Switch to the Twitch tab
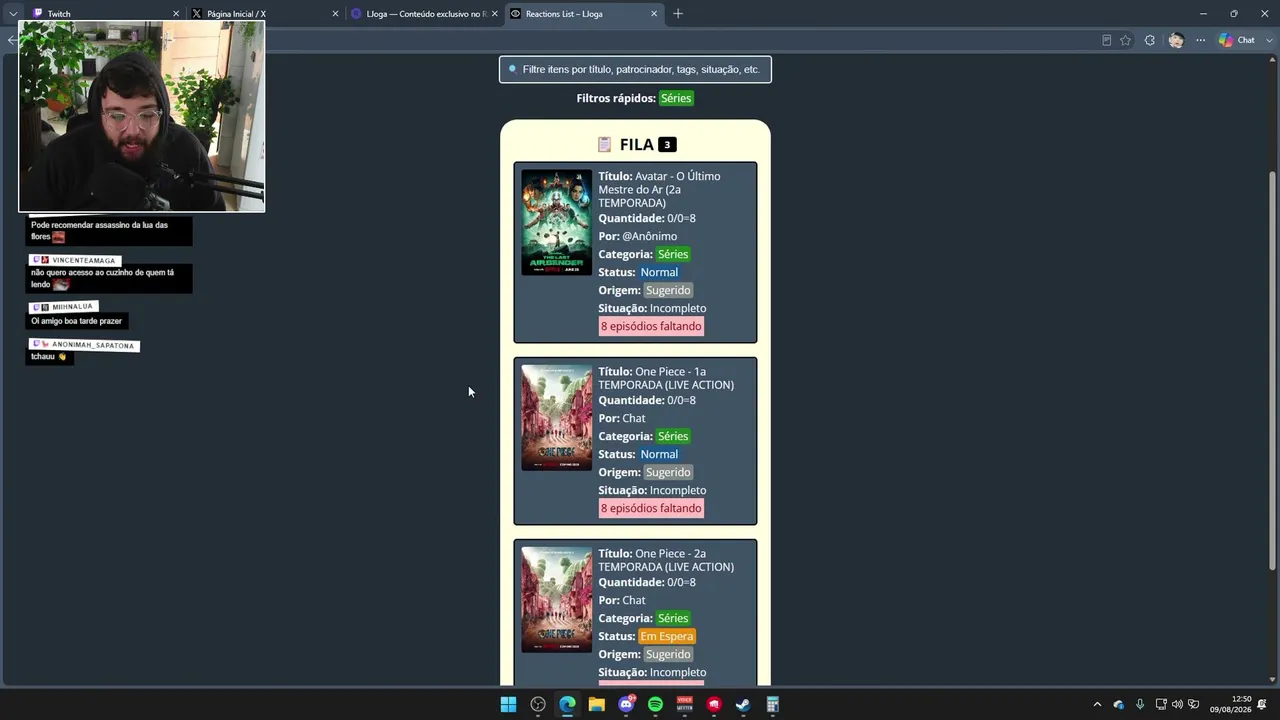This screenshot has height=720, width=1280. coord(105,14)
